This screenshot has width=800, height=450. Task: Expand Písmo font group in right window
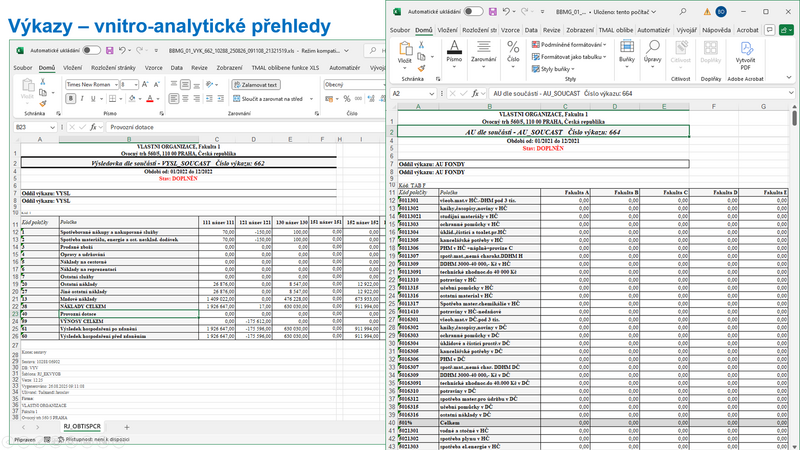pyautogui.click(x=454, y=55)
